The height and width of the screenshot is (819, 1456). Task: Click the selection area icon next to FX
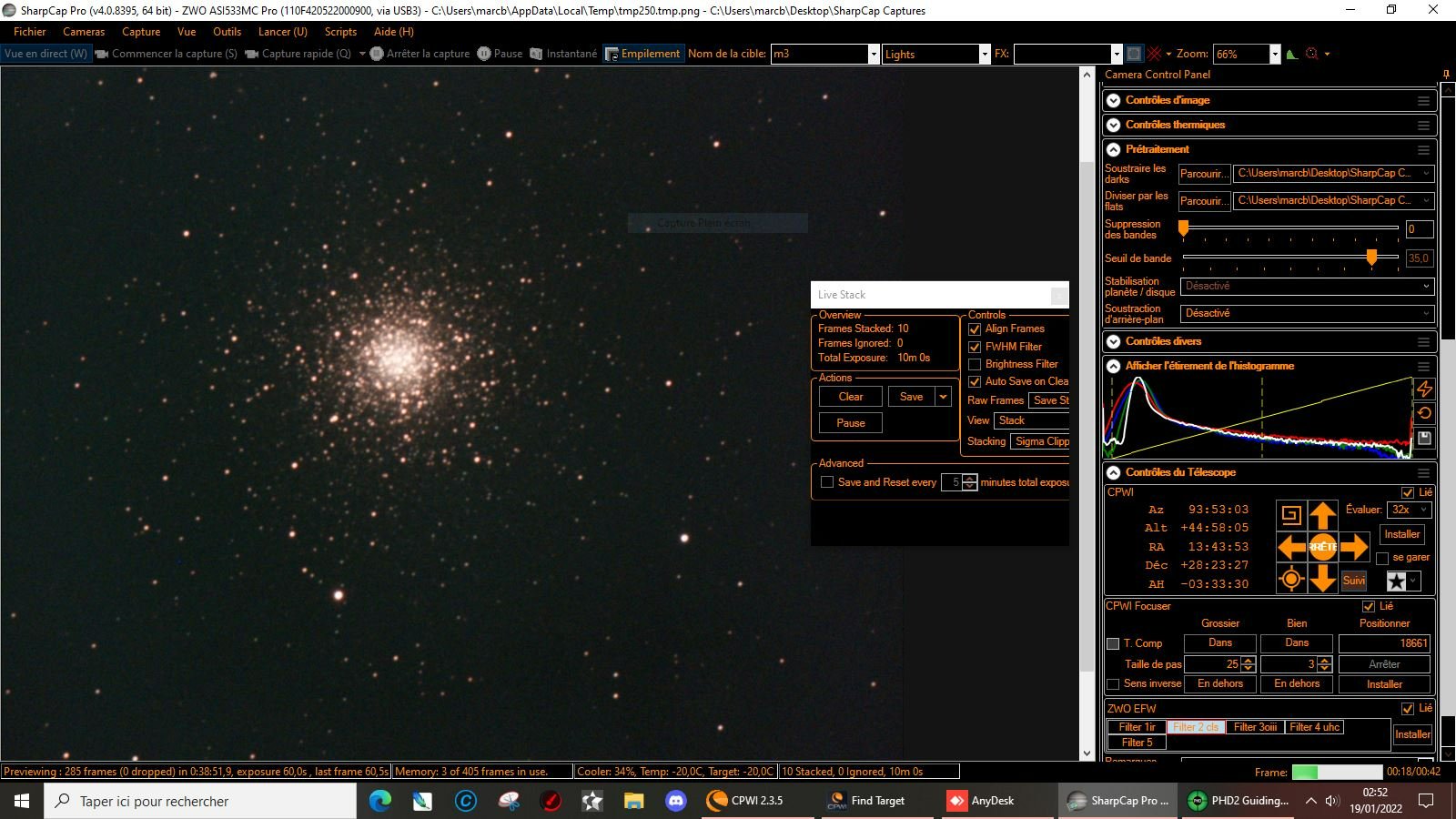(1134, 54)
